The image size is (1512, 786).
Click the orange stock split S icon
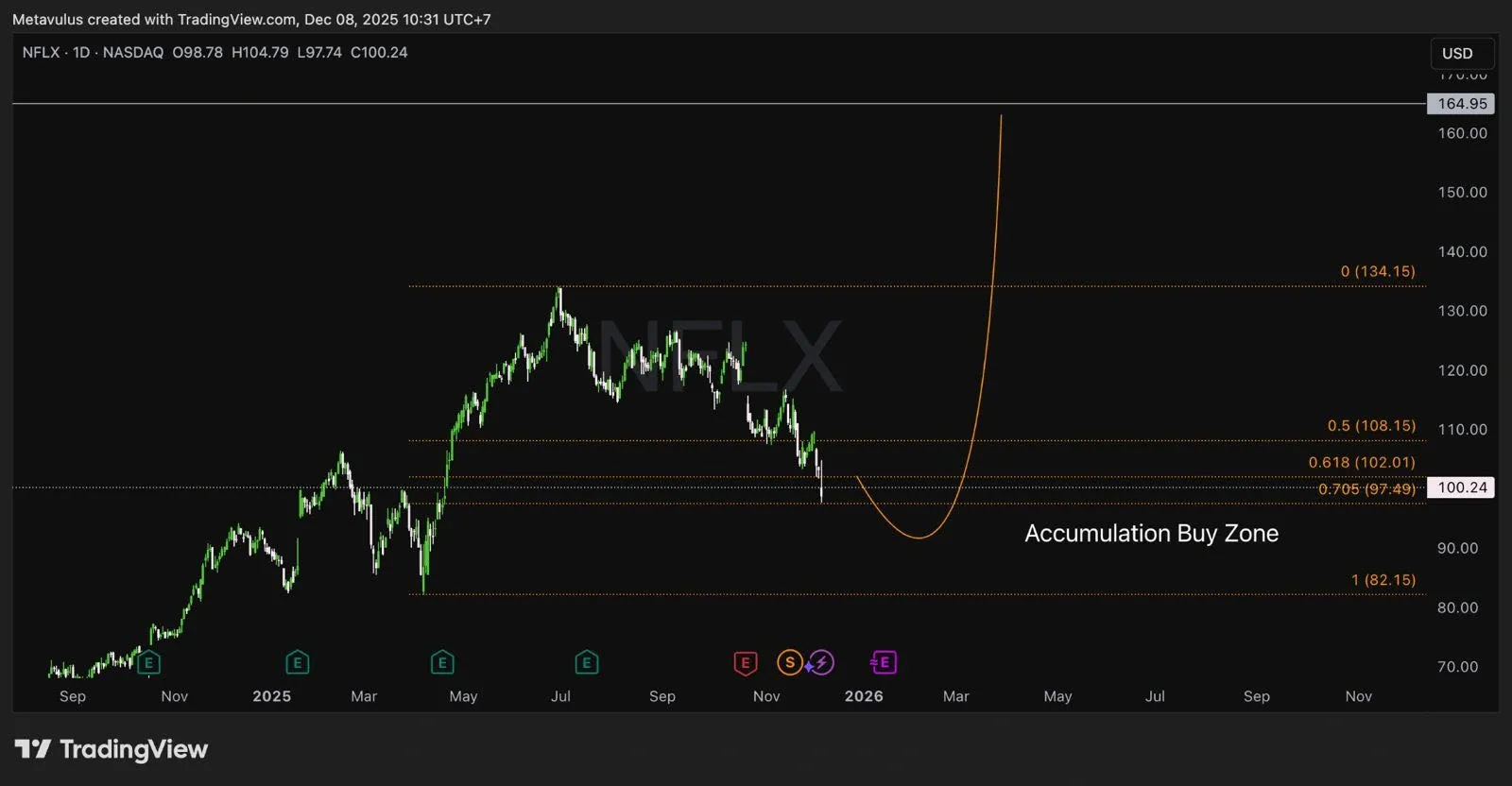click(x=790, y=663)
